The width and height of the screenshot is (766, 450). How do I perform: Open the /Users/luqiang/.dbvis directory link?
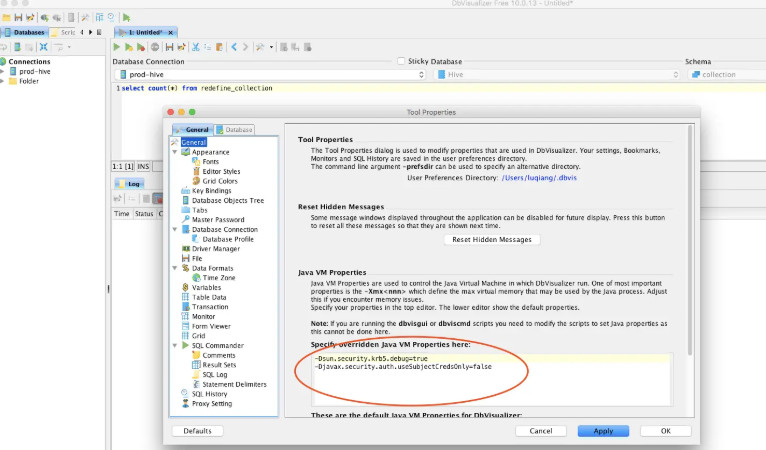pyautogui.click(x=539, y=178)
